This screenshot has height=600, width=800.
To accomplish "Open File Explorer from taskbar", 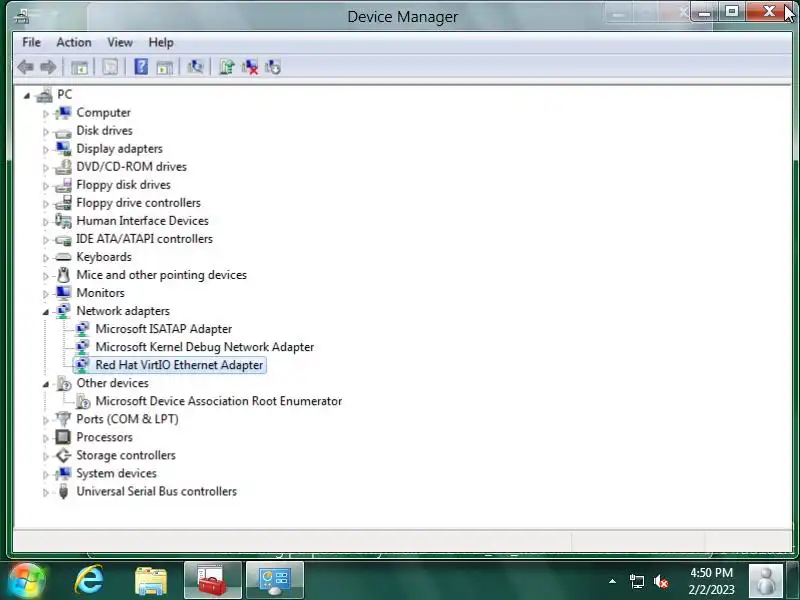I will (x=151, y=581).
